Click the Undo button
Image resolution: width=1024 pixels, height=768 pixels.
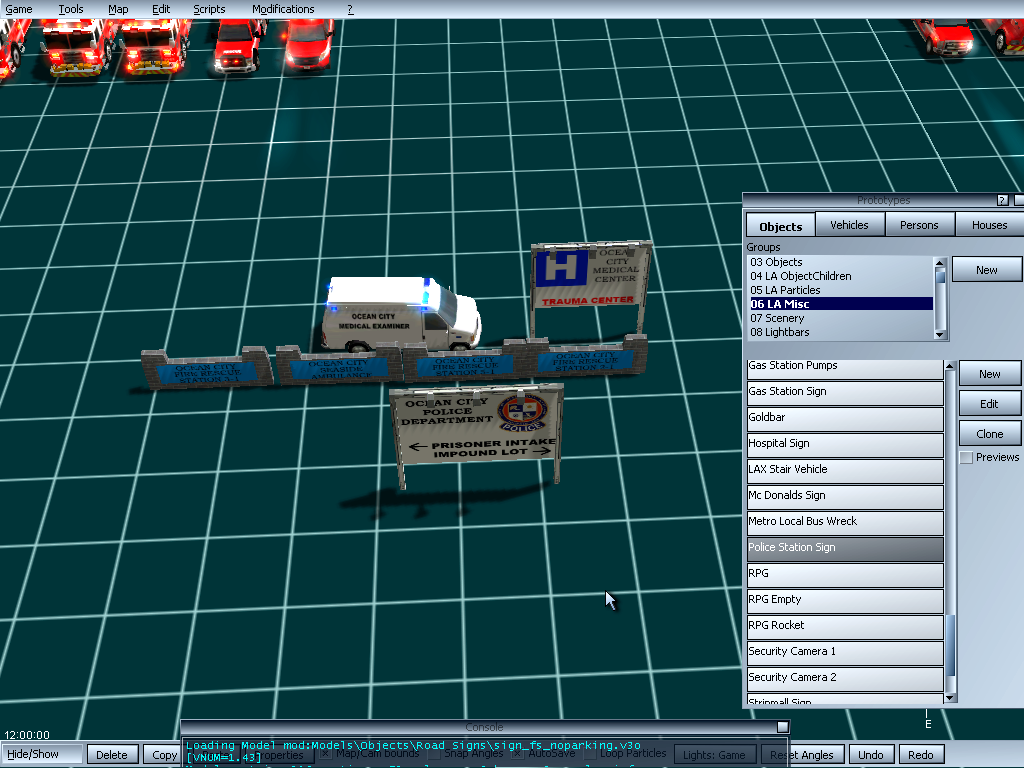click(871, 754)
